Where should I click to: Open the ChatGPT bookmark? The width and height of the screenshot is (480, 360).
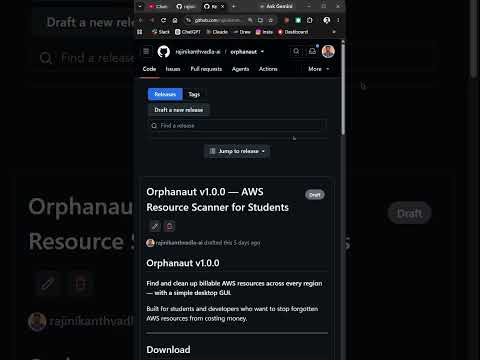click(188, 32)
